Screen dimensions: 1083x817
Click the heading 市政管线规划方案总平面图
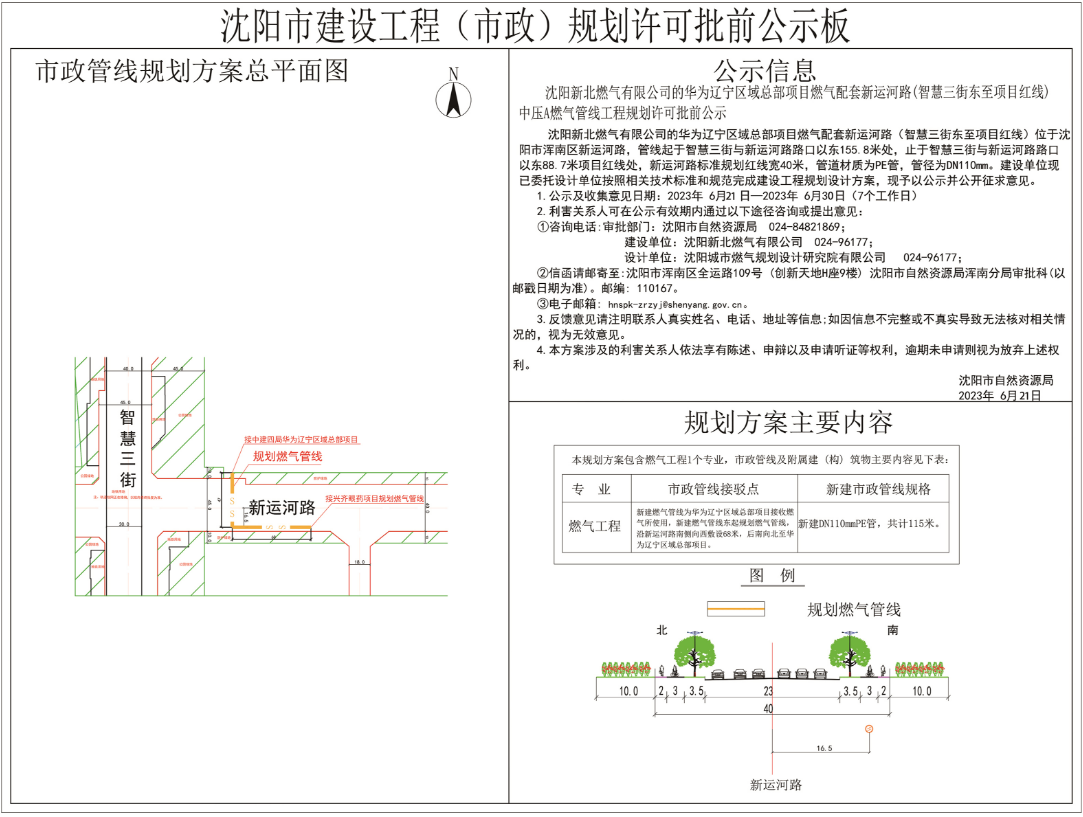tap(192, 70)
